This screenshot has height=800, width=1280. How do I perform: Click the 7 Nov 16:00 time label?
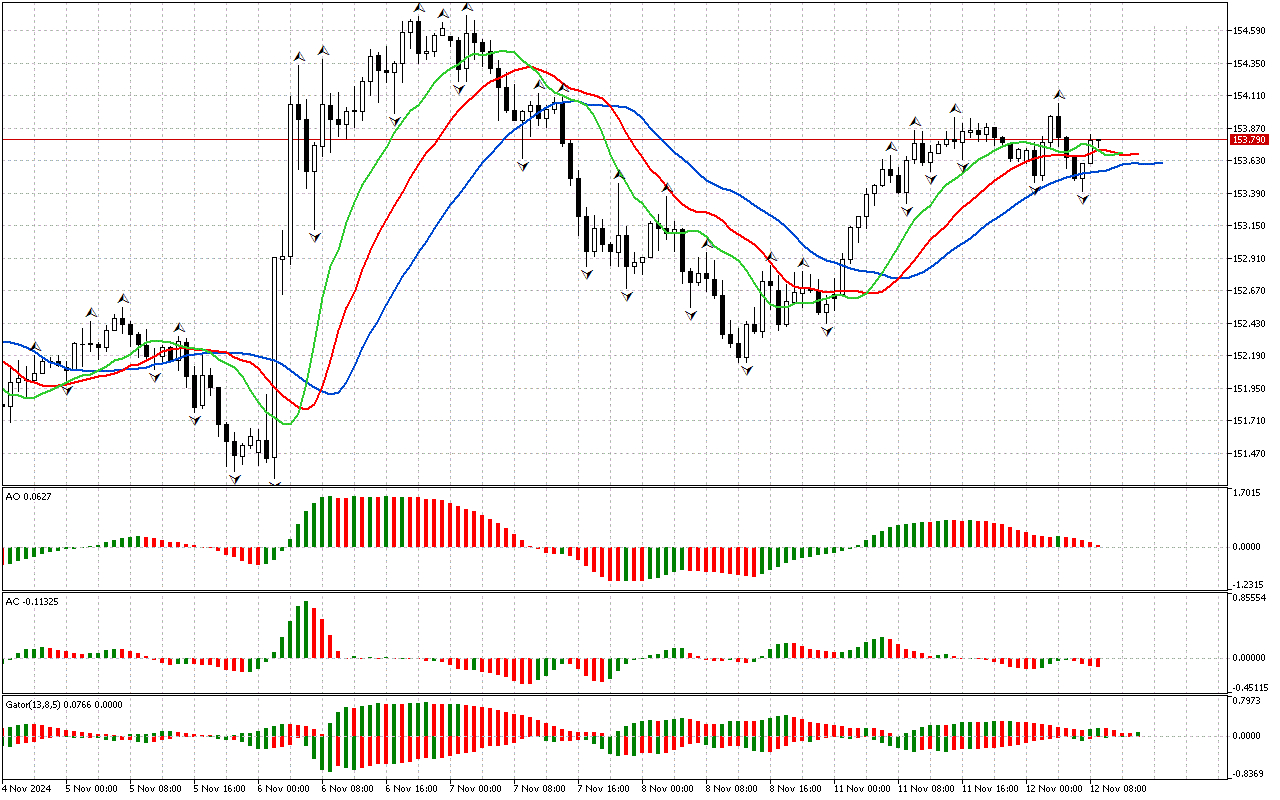point(606,788)
